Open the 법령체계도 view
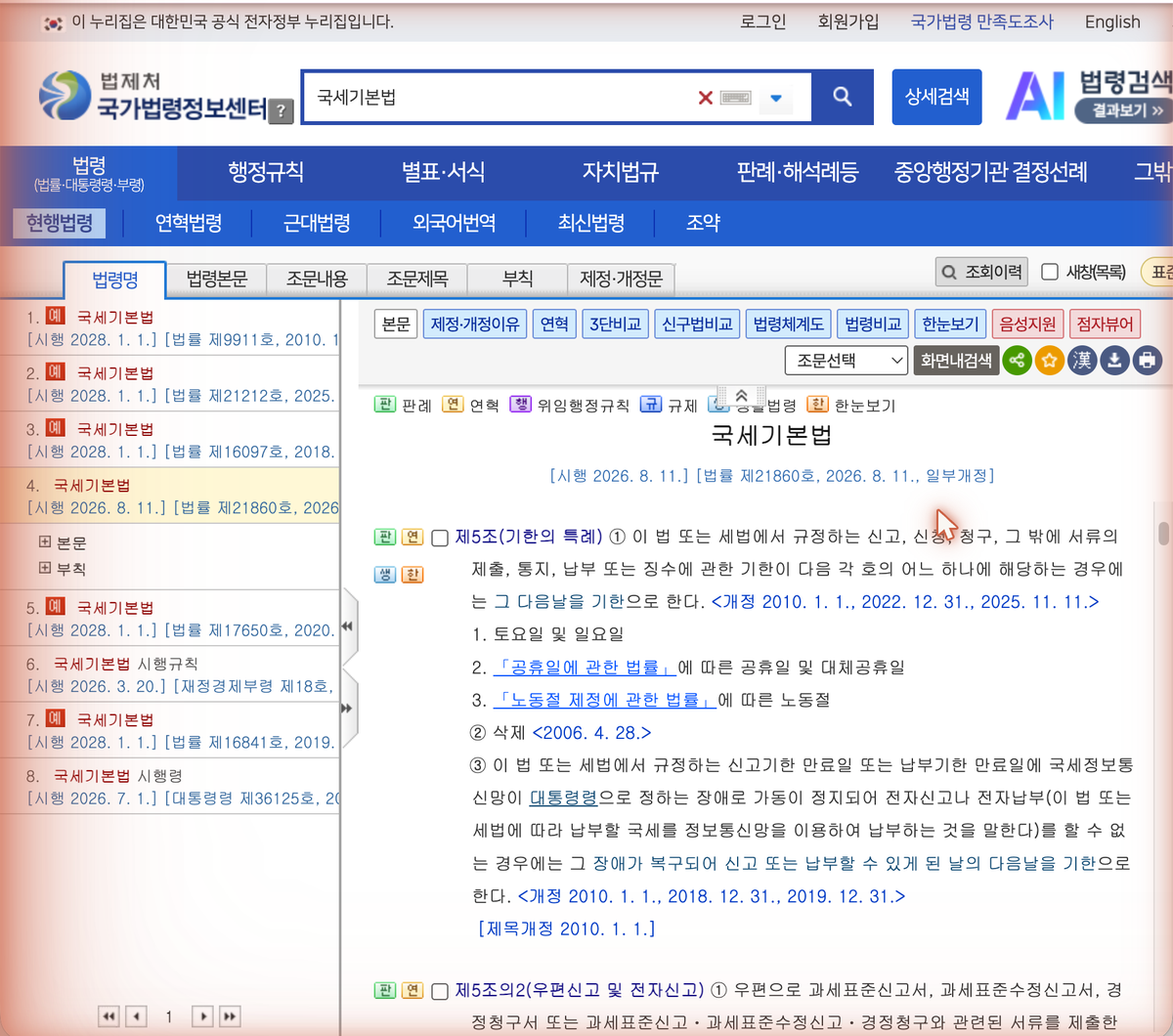 pyautogui.click(x=788, y=324)
